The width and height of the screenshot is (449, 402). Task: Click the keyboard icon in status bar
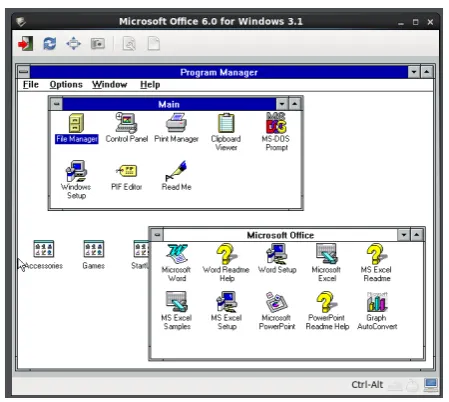click(x=395, y=386)
